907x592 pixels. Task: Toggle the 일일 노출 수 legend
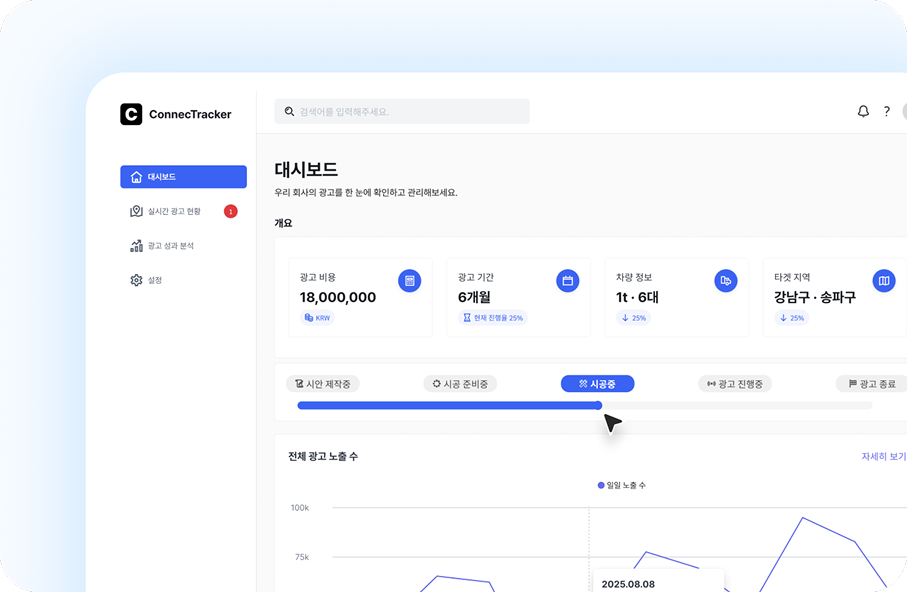click(622, 485)
